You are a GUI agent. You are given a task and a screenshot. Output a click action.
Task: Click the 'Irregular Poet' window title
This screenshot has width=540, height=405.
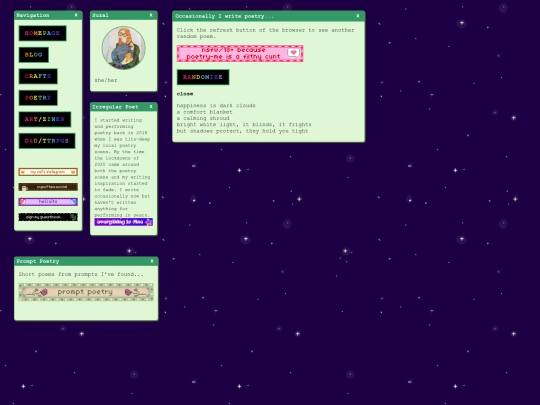coord(115,107)
